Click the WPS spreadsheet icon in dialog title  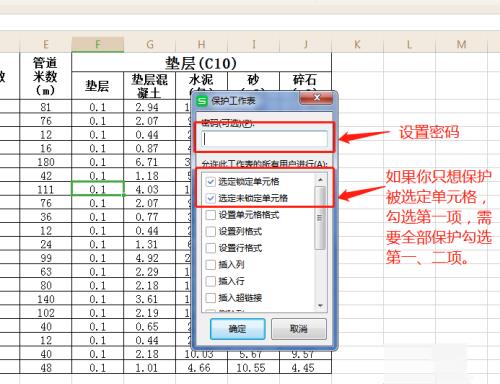[x=202, y=101]
